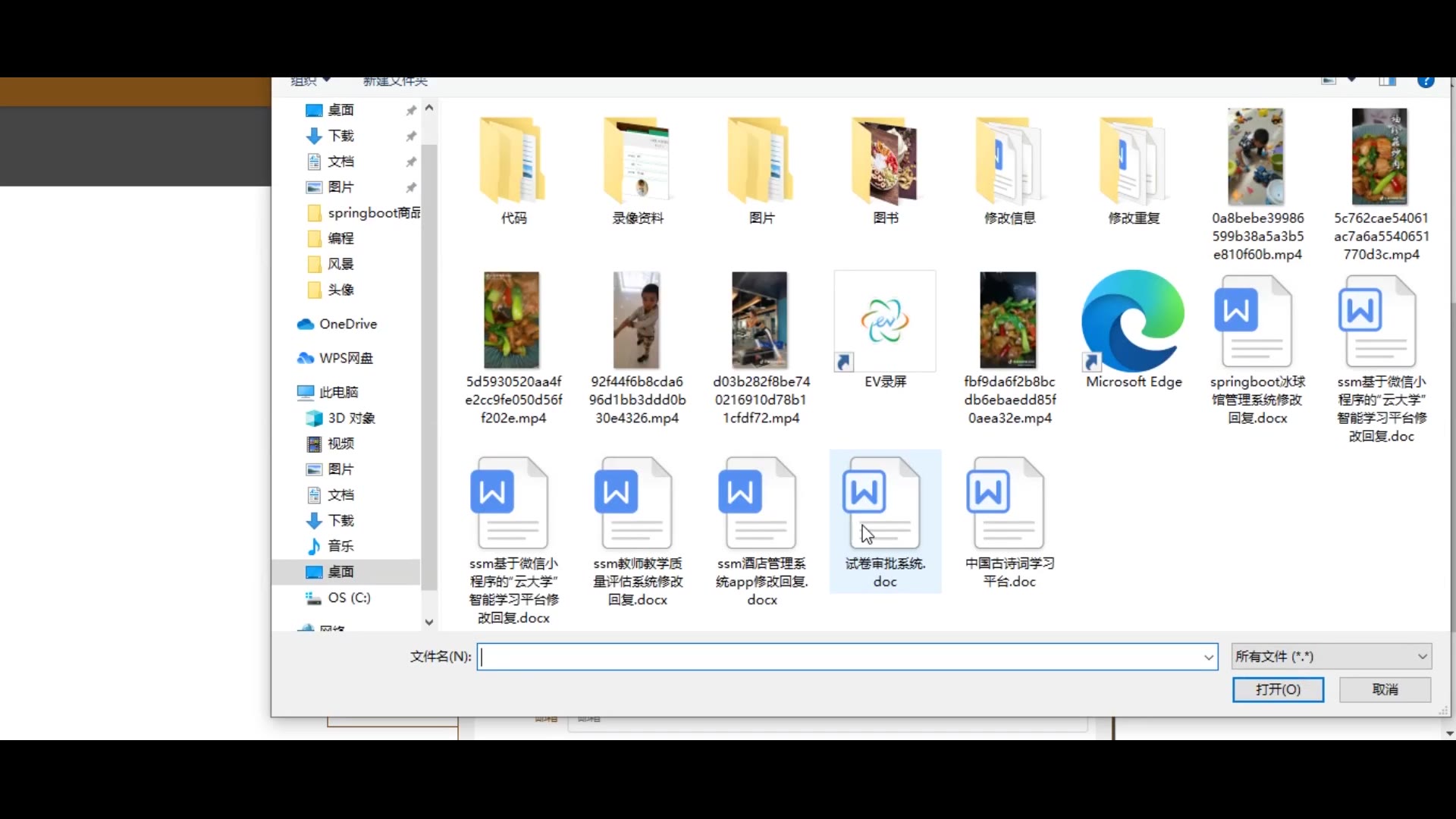Expand the file name history dropdown
Image resolution: width=1456 pixels, height=819 pixels.
(1209, 657)
